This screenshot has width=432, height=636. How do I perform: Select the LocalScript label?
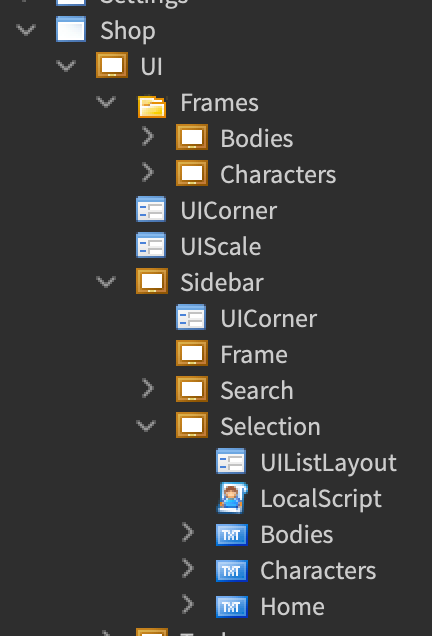click(321, 500)
